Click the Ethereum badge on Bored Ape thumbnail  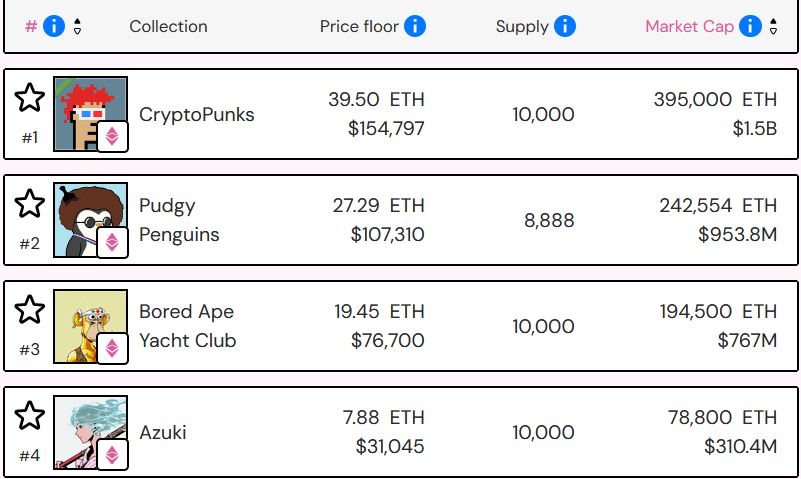point(112,348)
